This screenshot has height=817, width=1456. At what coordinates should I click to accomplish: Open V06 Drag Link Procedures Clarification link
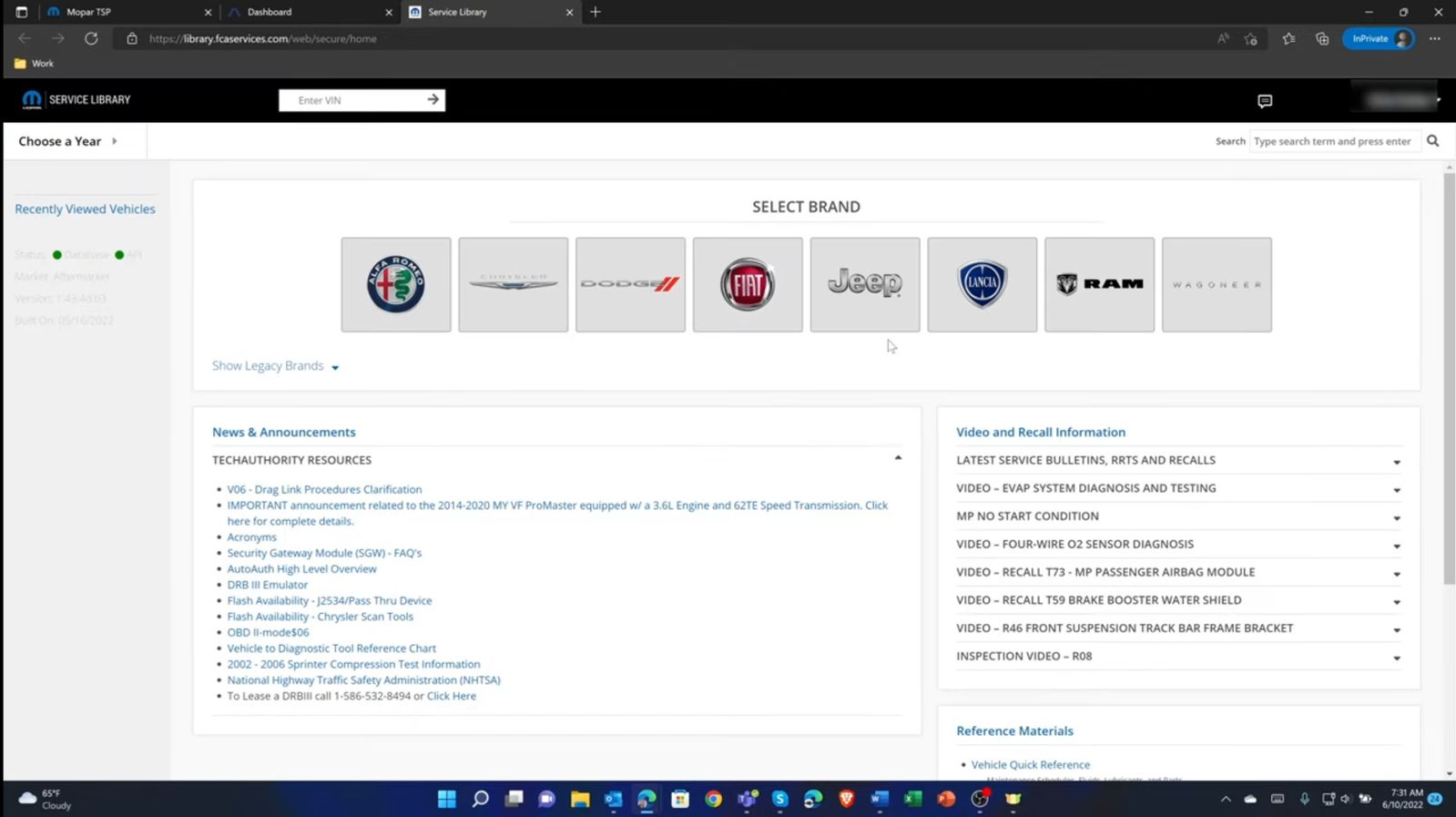[x=324, y=489]
